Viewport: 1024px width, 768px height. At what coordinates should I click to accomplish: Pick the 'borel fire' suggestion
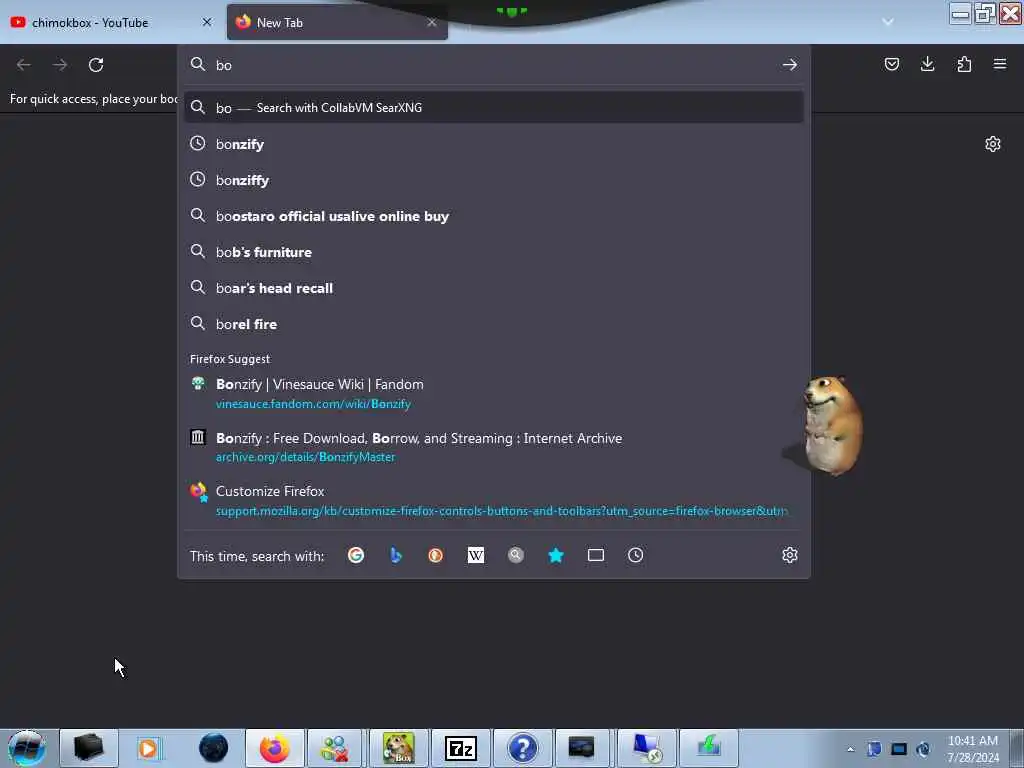(494, 323)
